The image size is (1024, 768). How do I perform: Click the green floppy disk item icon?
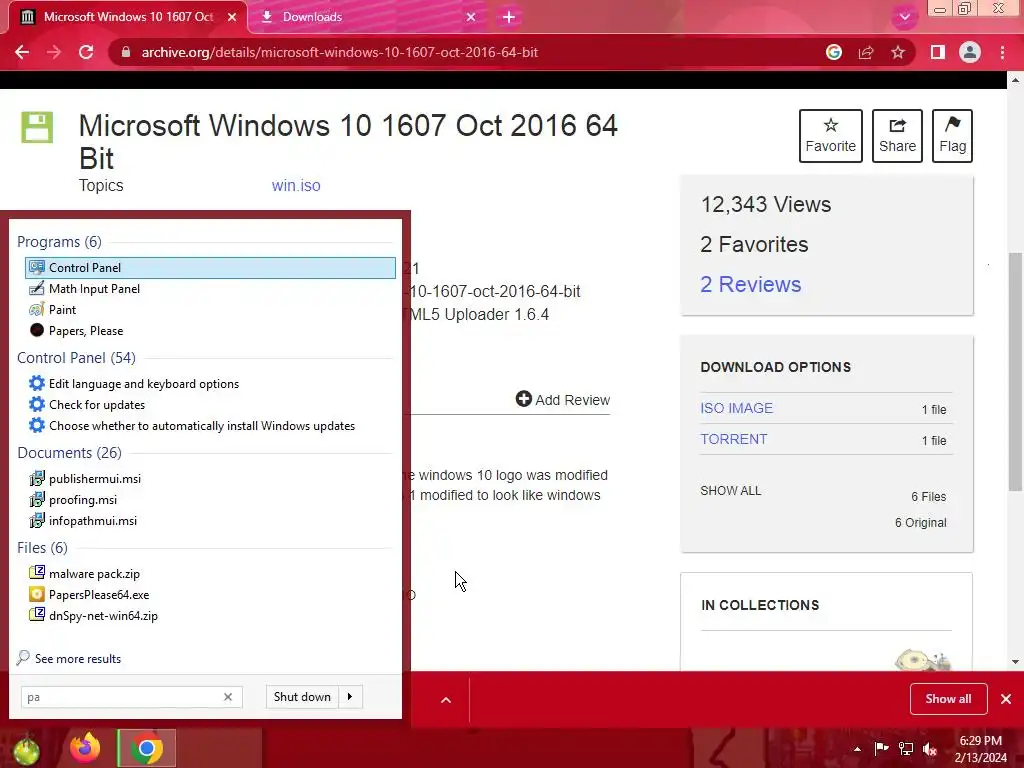[37, 127]
